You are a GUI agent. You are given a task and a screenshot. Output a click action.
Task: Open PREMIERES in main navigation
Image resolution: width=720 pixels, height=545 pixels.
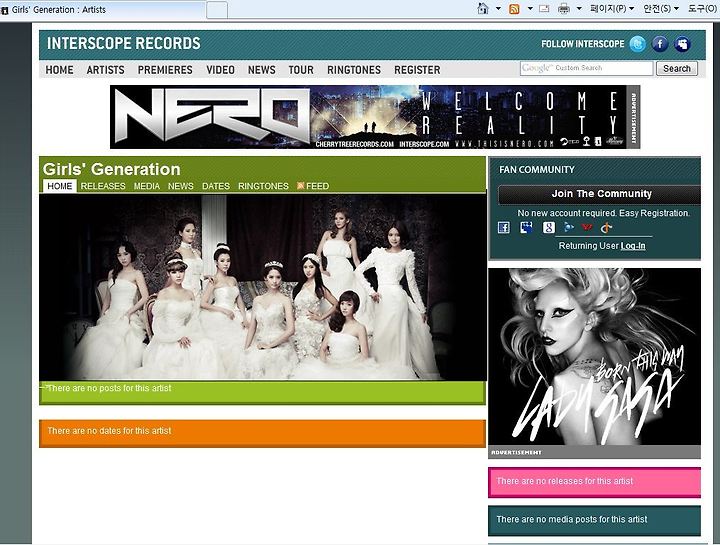click(x=165, y=70)
